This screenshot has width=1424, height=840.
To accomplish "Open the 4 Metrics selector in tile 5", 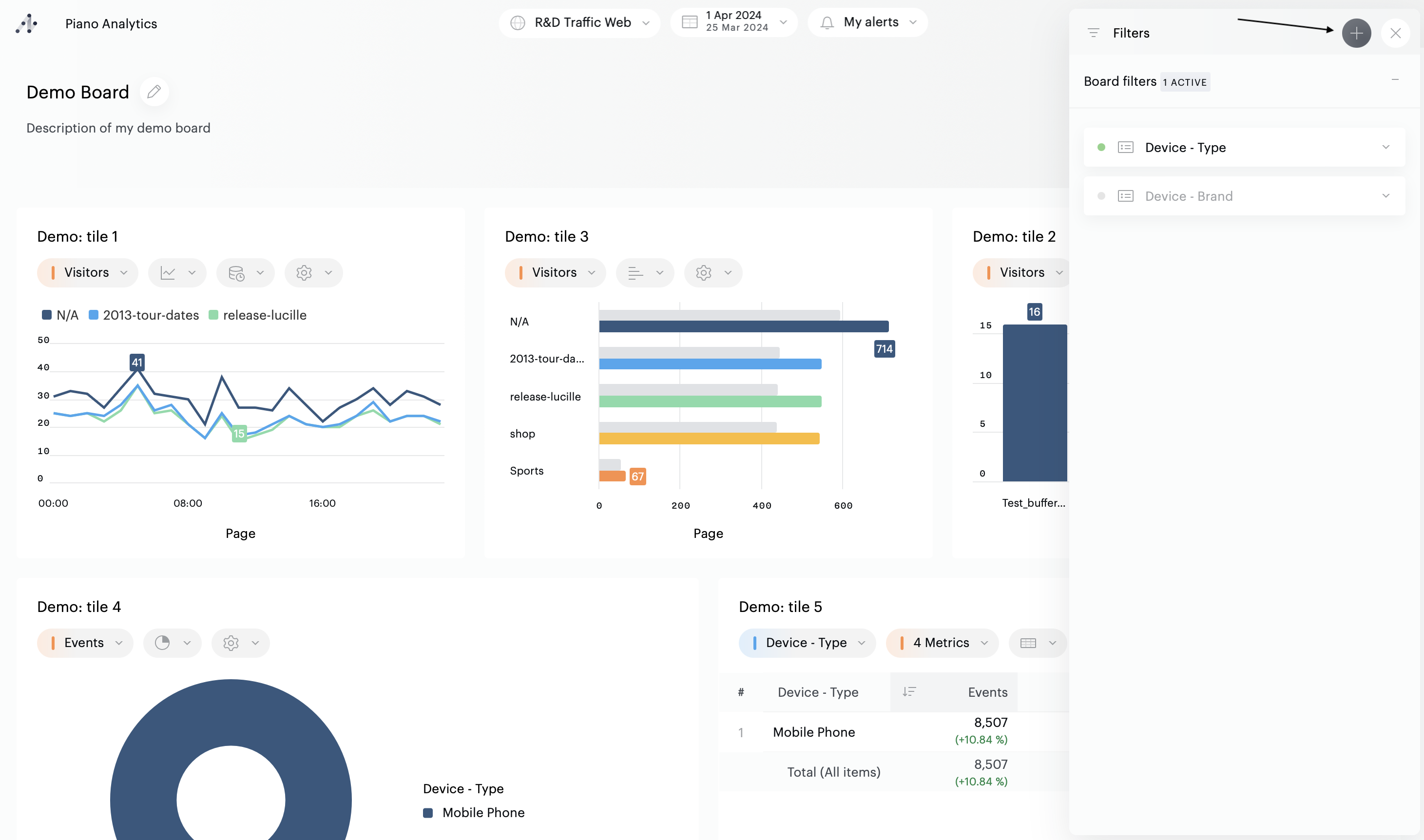I will (942, 643).
